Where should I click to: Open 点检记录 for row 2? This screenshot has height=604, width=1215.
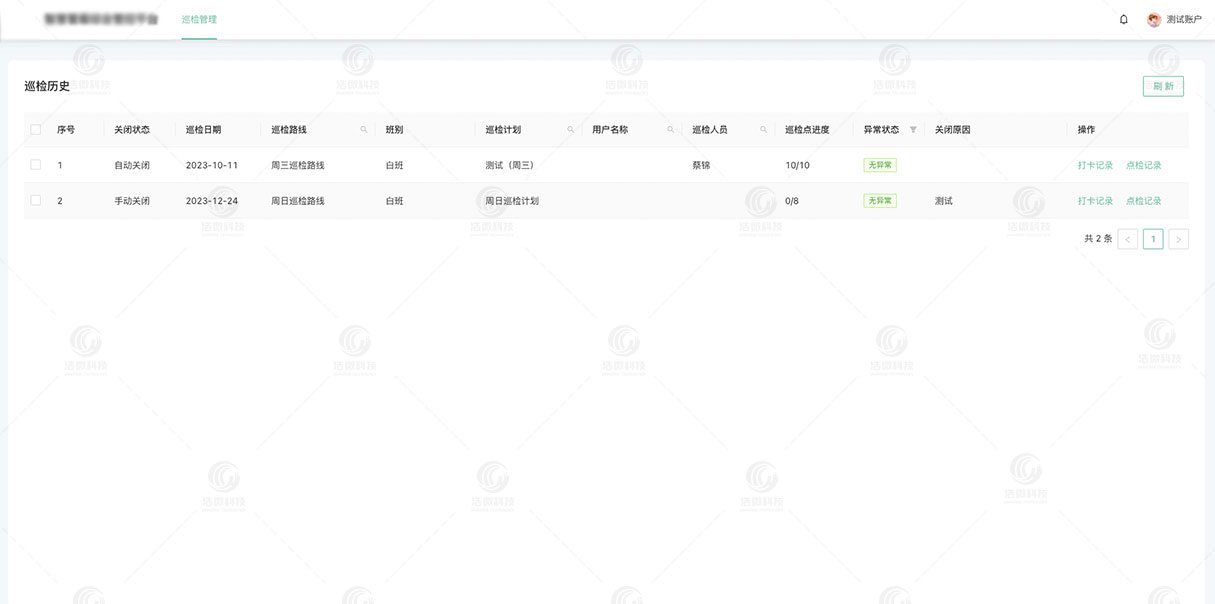tap(1144, 200)
